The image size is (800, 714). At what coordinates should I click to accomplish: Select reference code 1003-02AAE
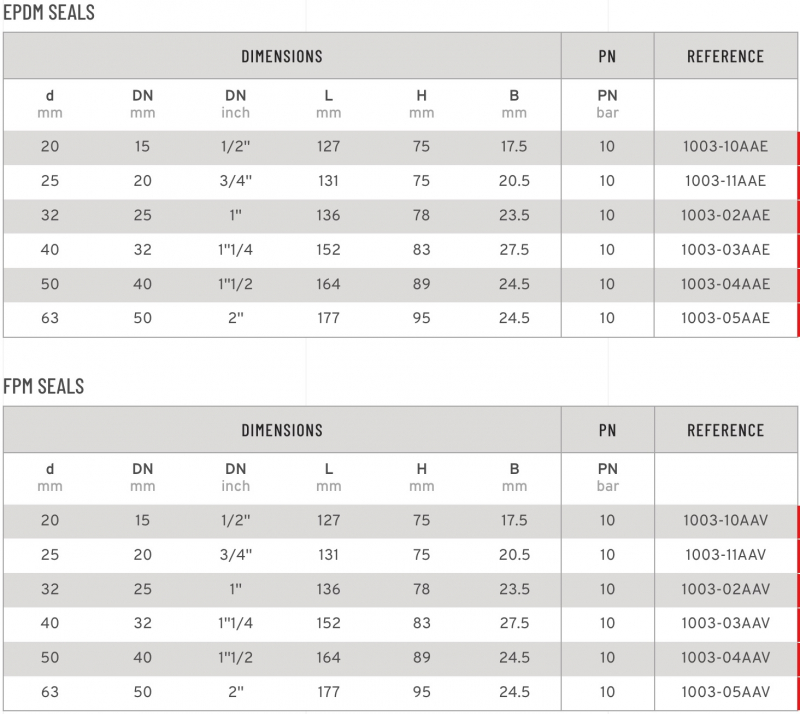[725, 215]
